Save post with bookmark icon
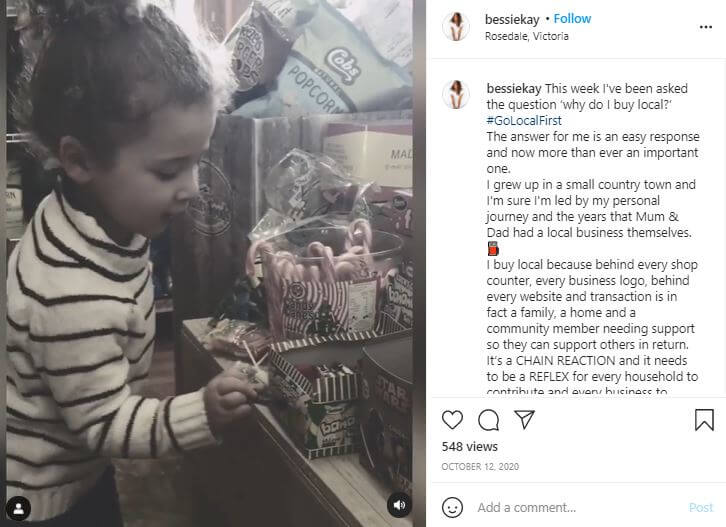Screen dimensions: 726x527 click(704, 420)
